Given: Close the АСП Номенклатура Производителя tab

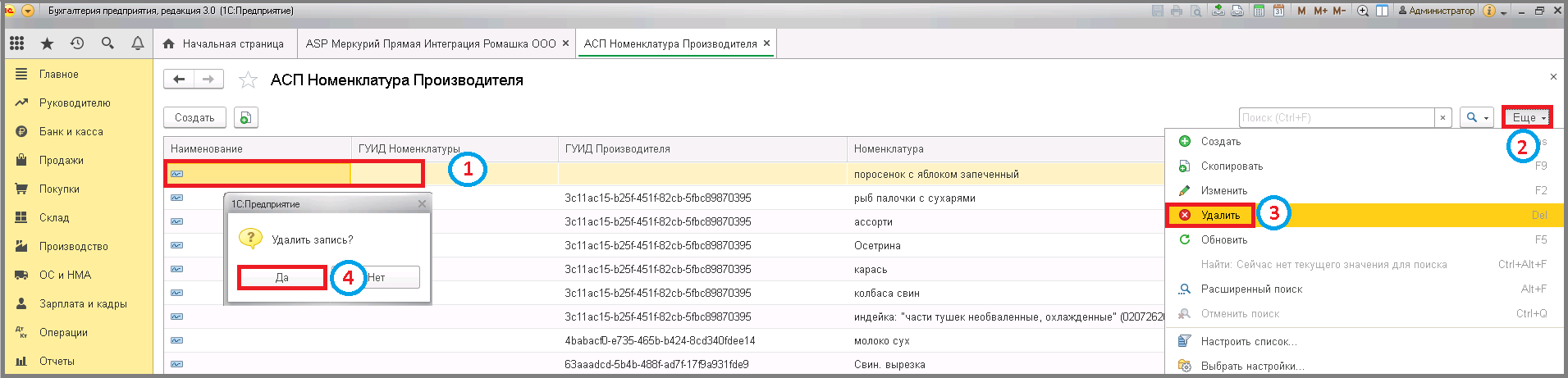Looking at the screenshot, I should point(766,43).
